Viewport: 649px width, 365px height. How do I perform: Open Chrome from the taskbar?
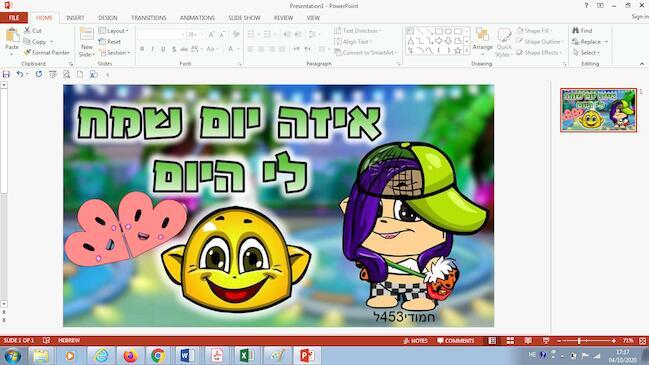157,355
